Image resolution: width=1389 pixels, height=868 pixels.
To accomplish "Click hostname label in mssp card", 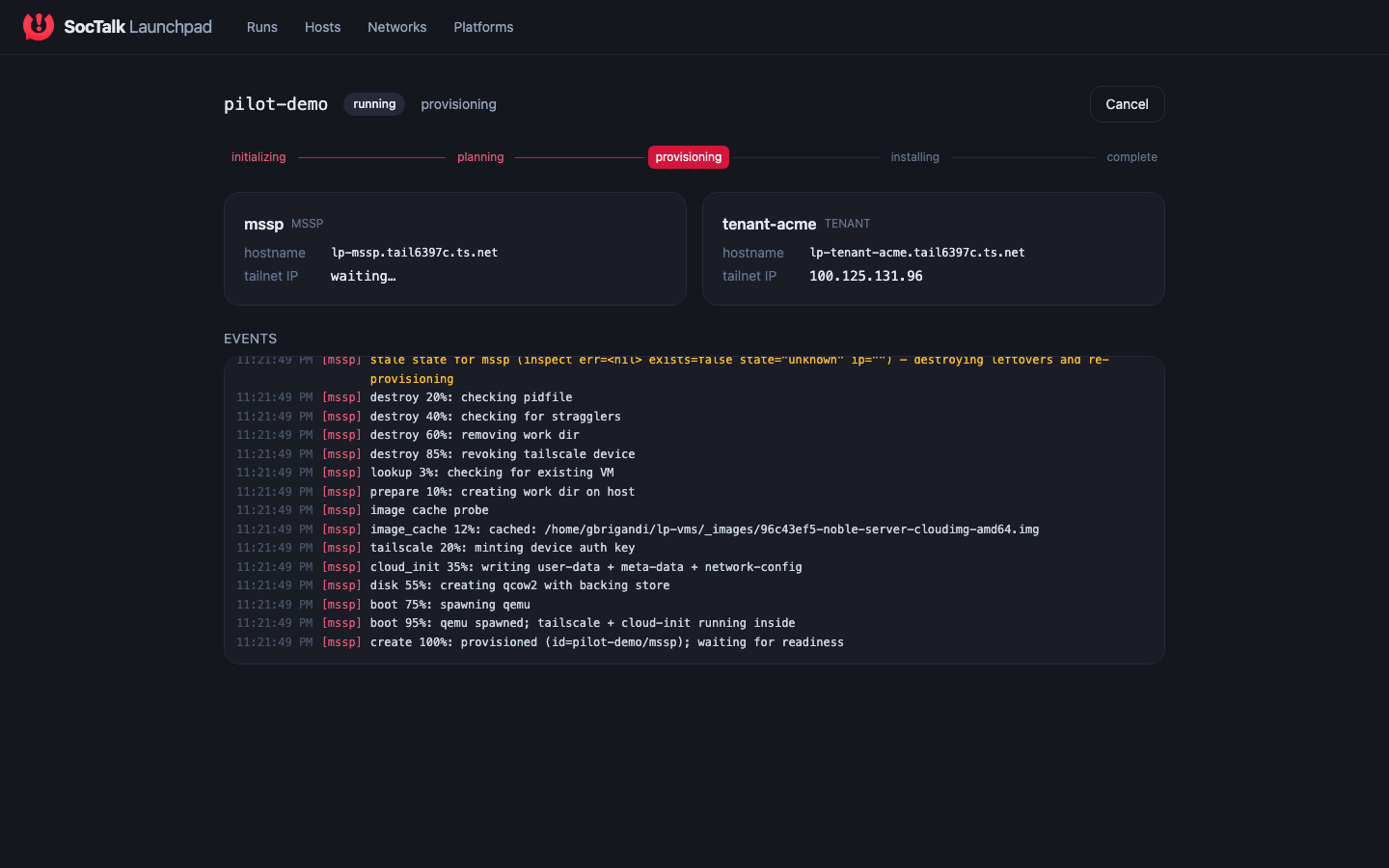I will pyautogui.click(x=275, y=253).
